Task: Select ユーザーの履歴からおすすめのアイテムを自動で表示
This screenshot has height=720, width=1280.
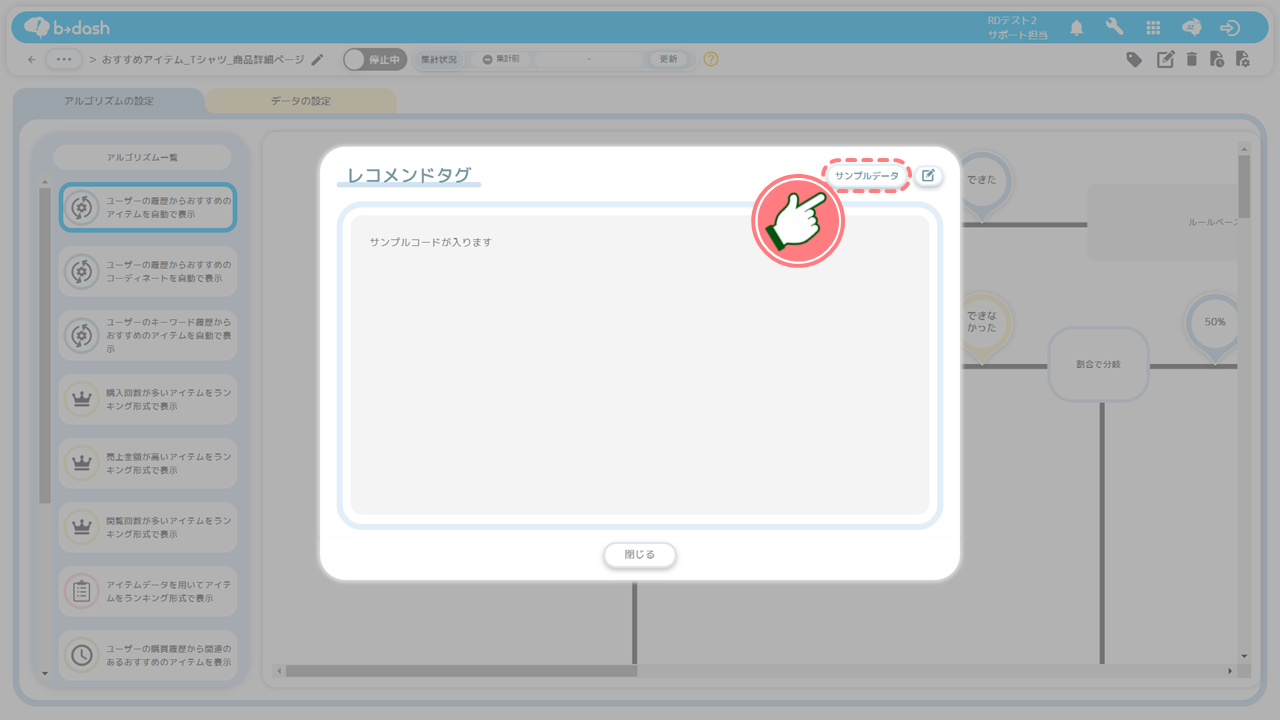Action: tap(148, 207)
